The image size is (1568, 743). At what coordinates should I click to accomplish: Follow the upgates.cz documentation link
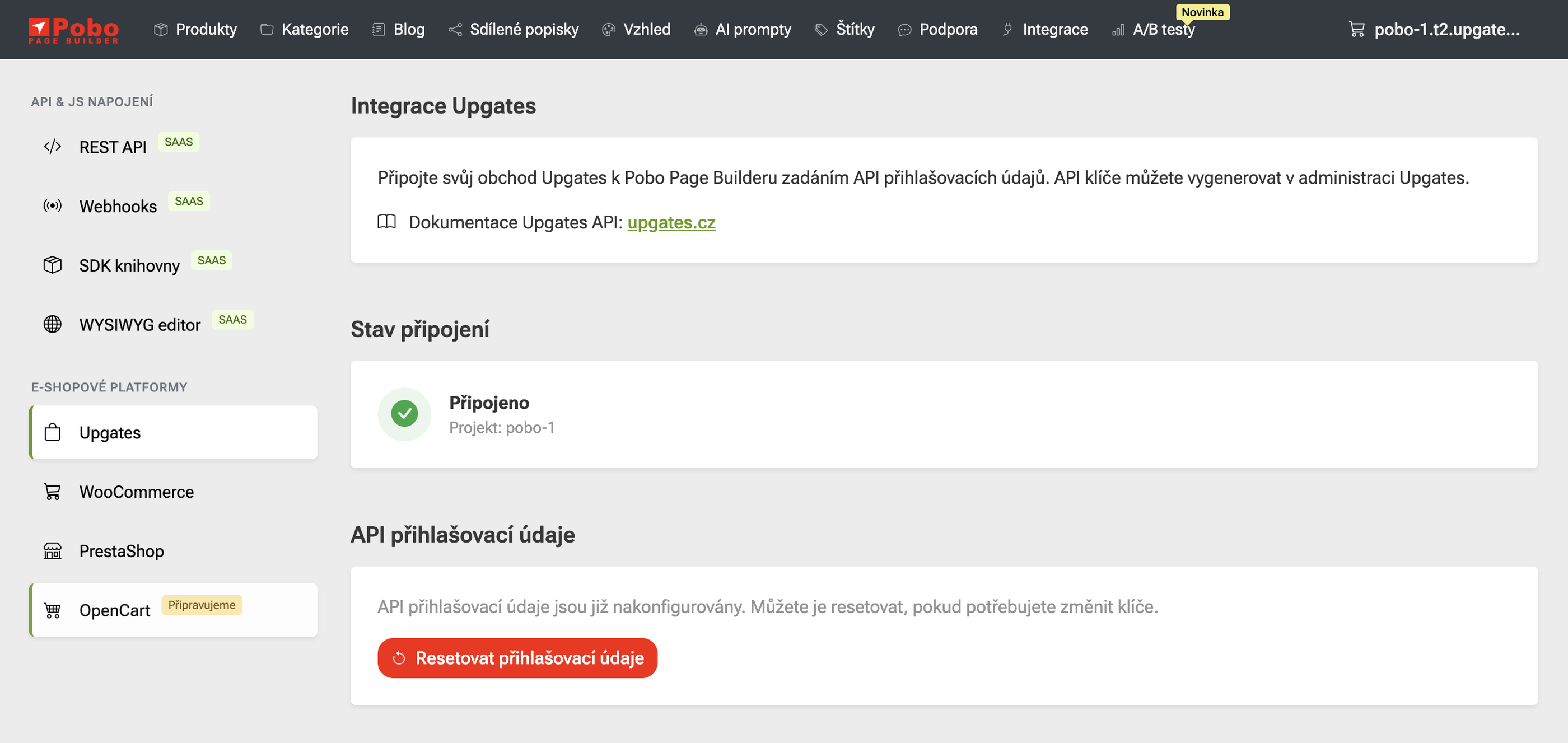click(x=671, y=222)
